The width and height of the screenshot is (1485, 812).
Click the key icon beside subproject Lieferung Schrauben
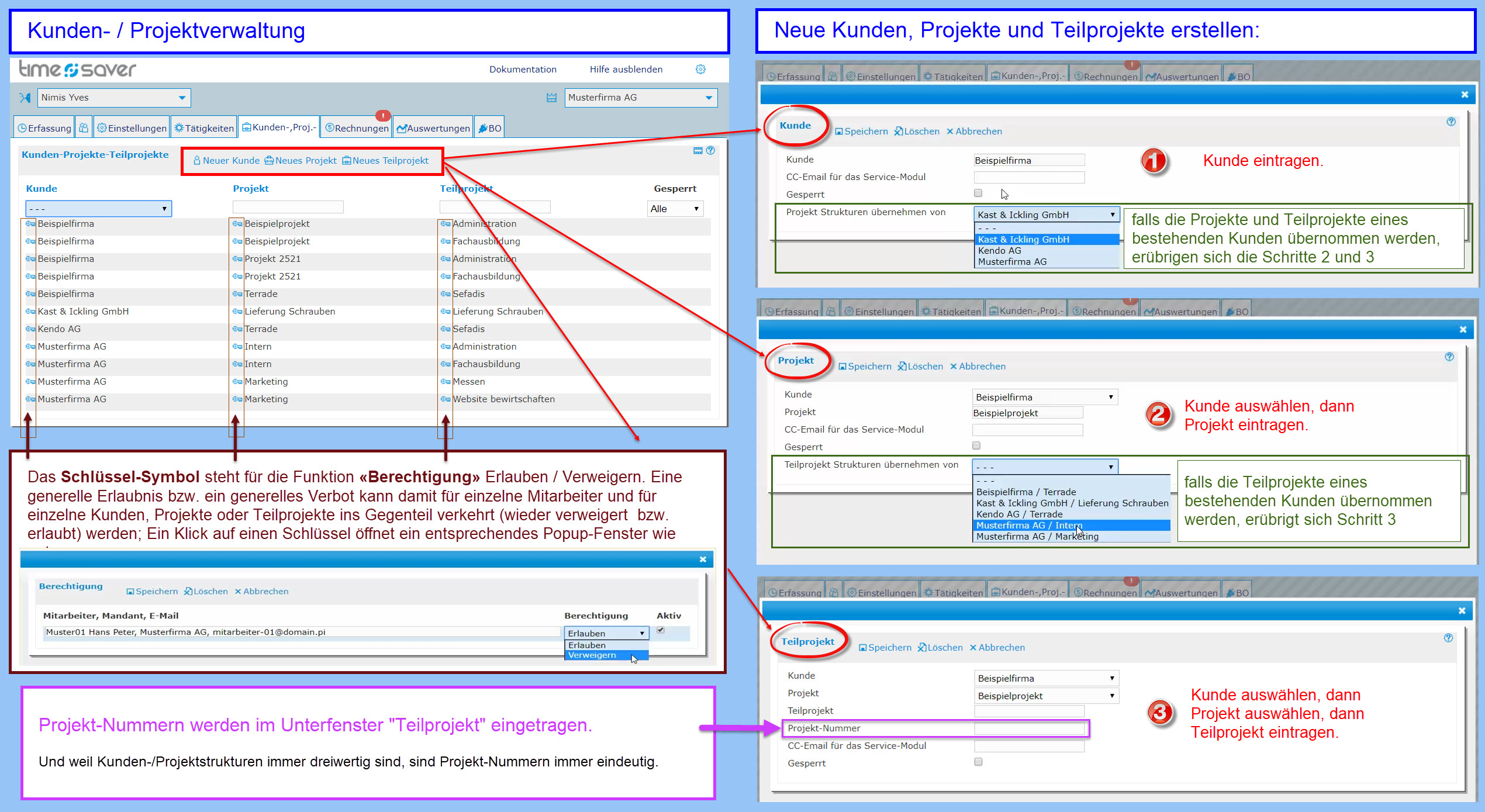coord(445,312)
